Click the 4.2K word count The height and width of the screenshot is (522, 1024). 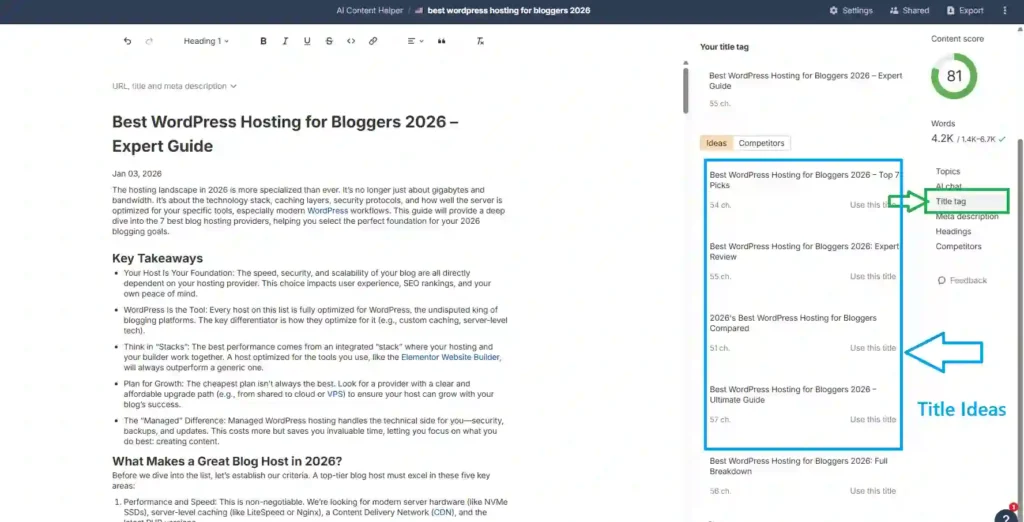tap(942, 139)
